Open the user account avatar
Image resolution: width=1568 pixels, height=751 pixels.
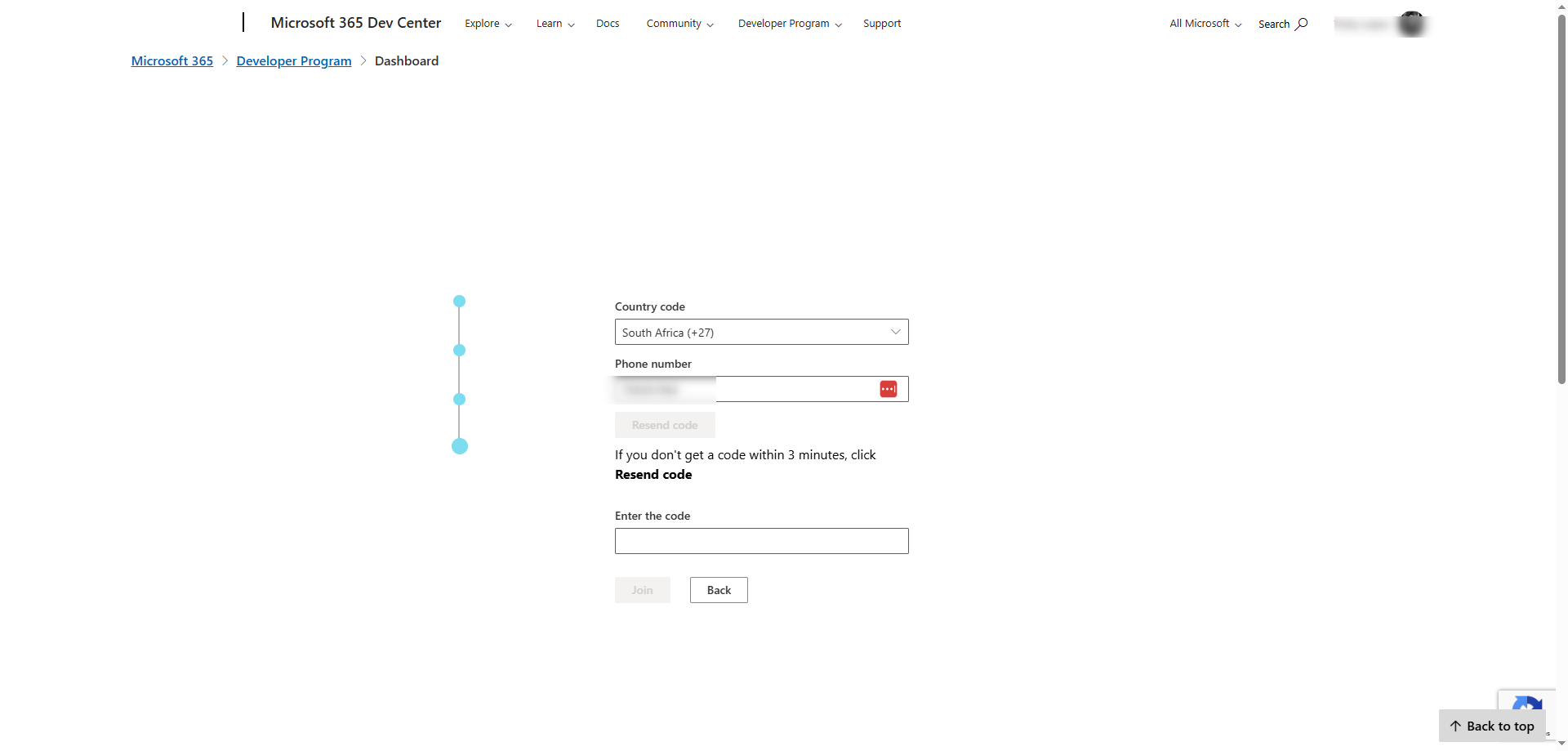[x=1411, y=24]
